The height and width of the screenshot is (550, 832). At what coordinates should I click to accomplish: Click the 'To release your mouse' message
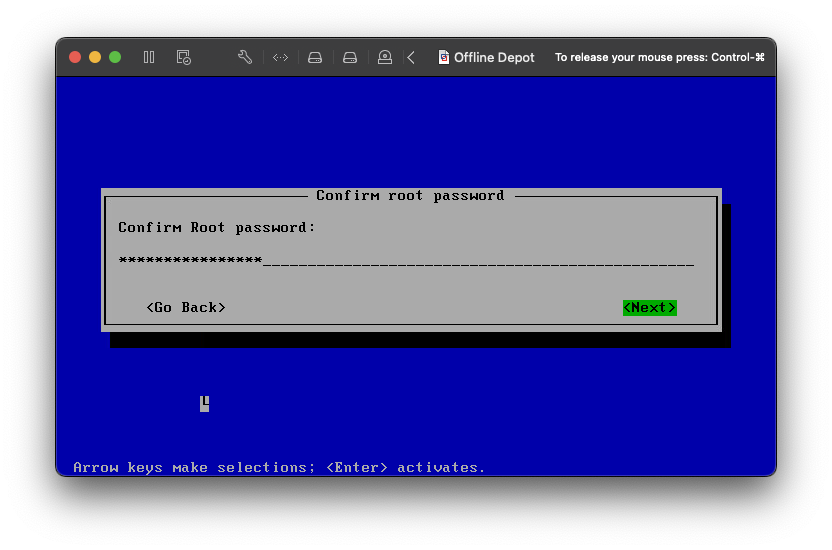click(659, 57)
